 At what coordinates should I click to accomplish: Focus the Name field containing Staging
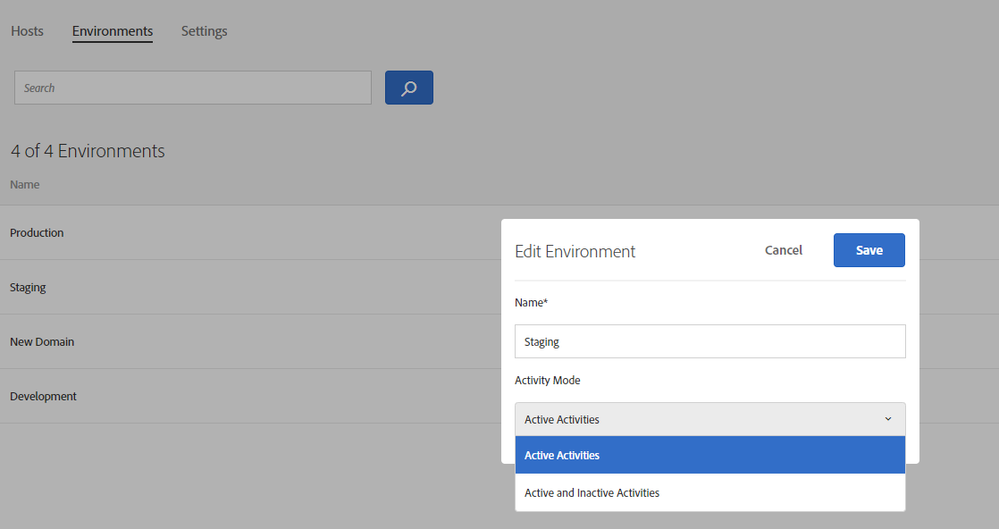point(710,341)
